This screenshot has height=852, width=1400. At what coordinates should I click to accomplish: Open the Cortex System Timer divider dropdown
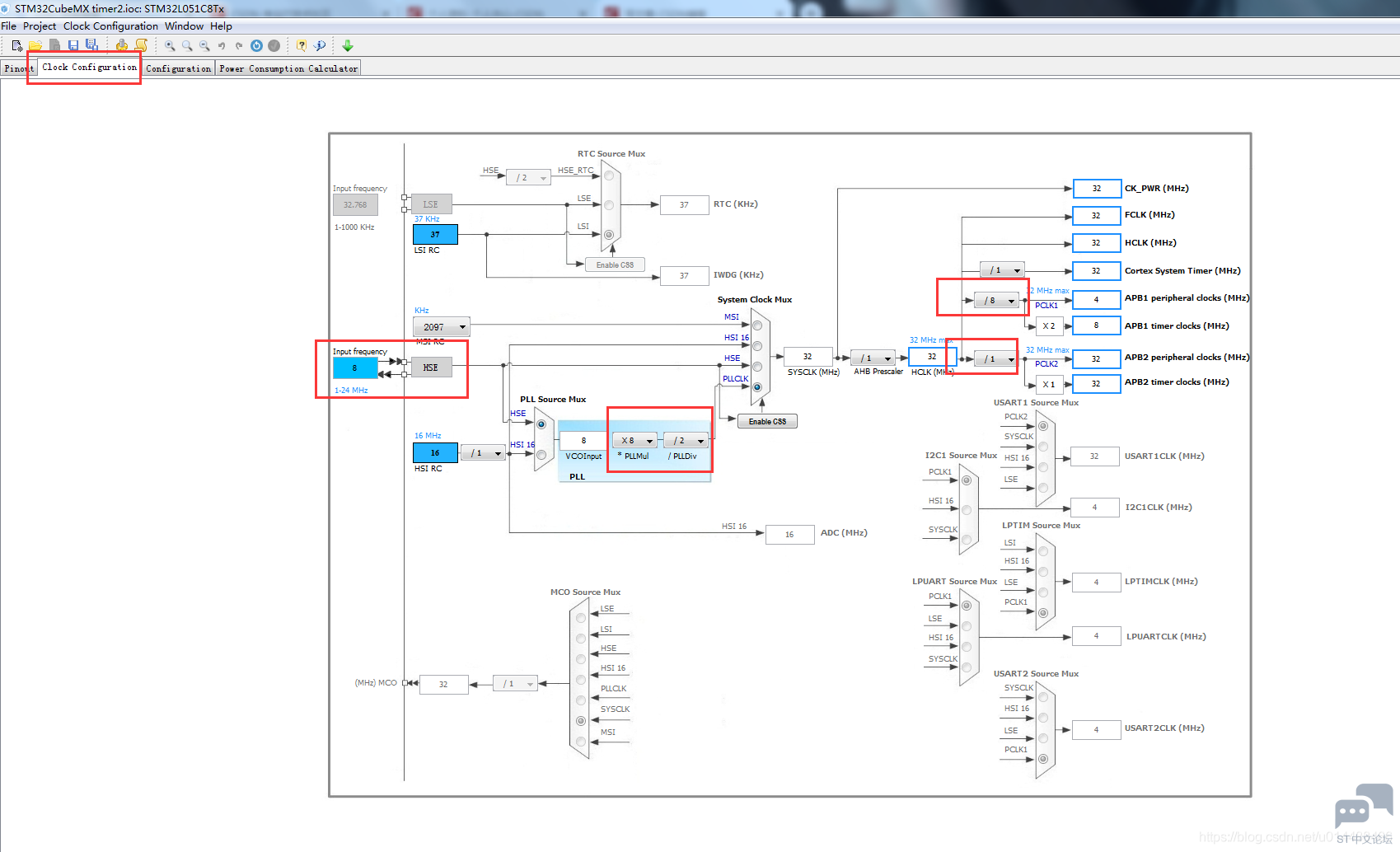tap(1003, 270)
